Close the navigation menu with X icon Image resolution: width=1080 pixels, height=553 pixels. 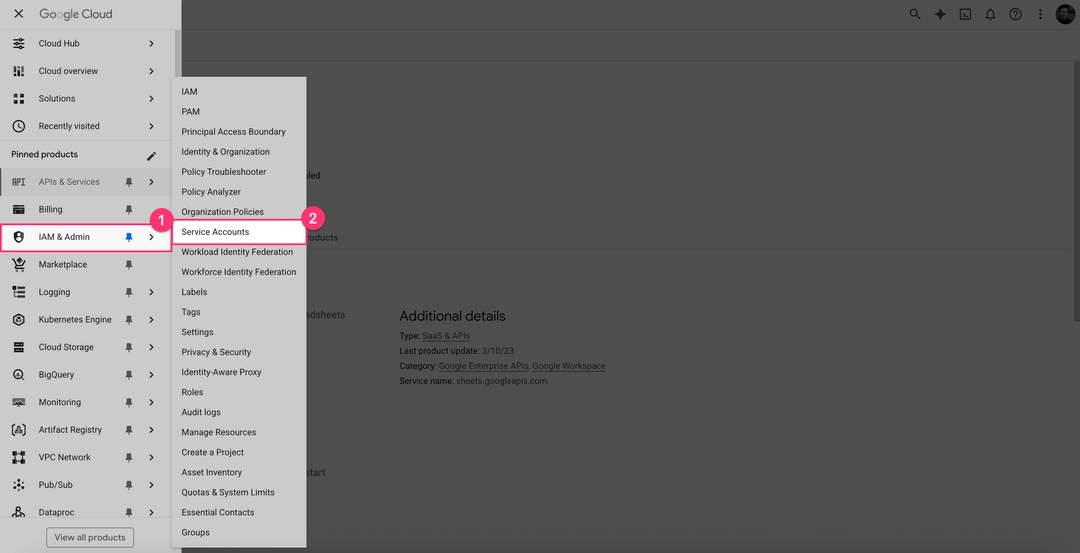[19, 14]
